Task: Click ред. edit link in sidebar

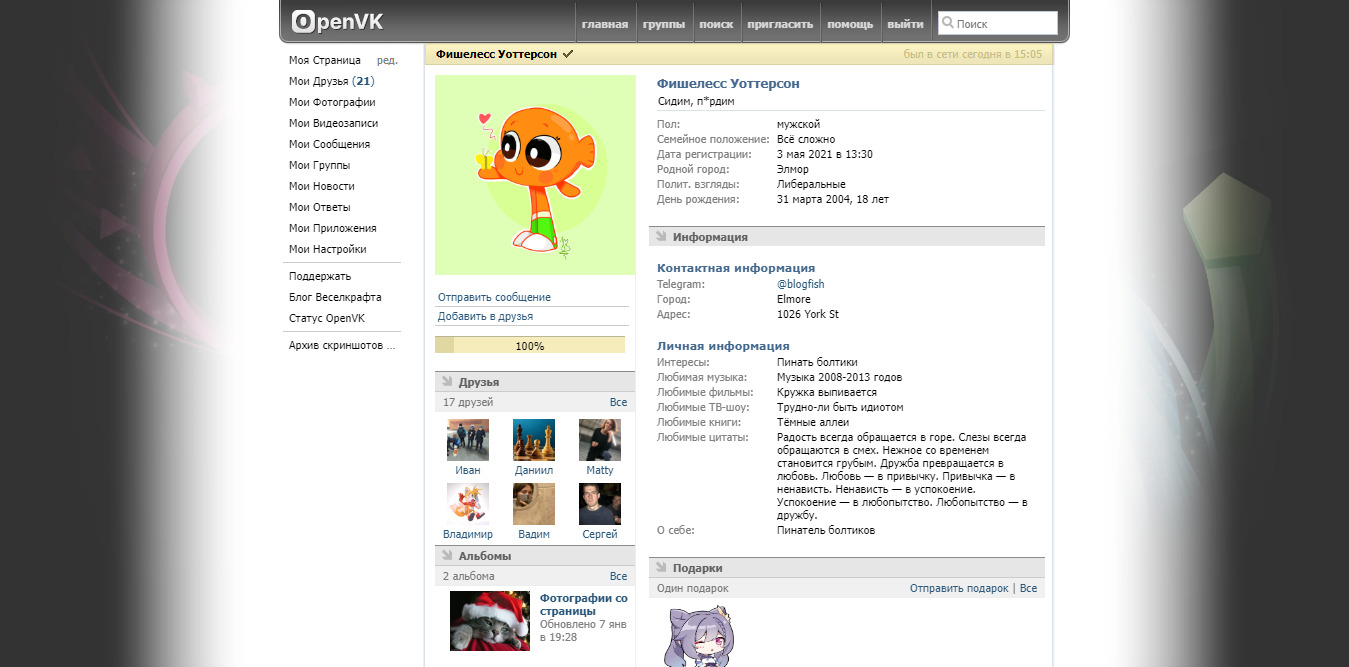Action: 387,60
